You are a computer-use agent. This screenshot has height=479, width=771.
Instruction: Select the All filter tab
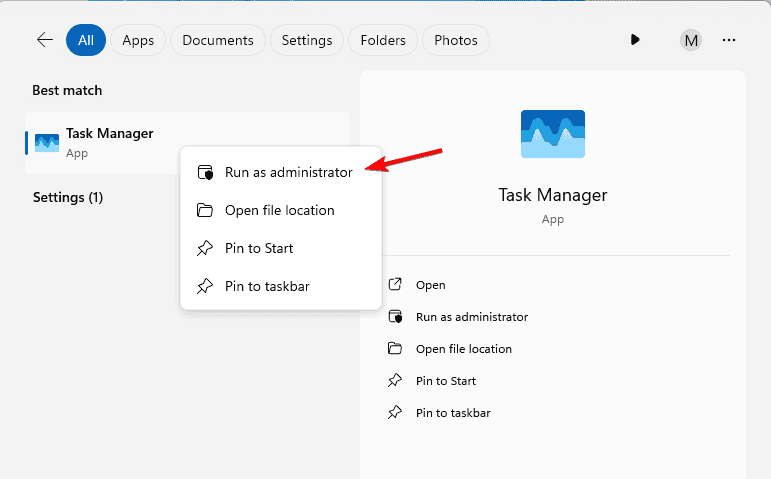pos(86,40)
